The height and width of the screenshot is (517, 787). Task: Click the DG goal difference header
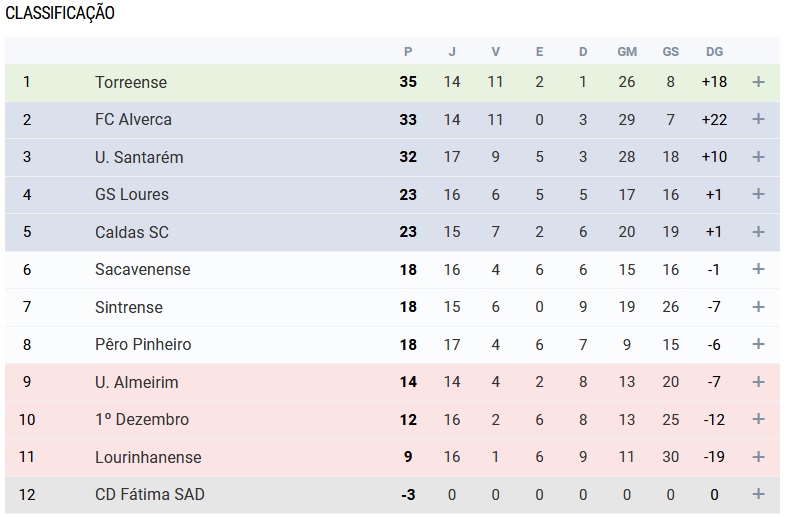point(714,52)
